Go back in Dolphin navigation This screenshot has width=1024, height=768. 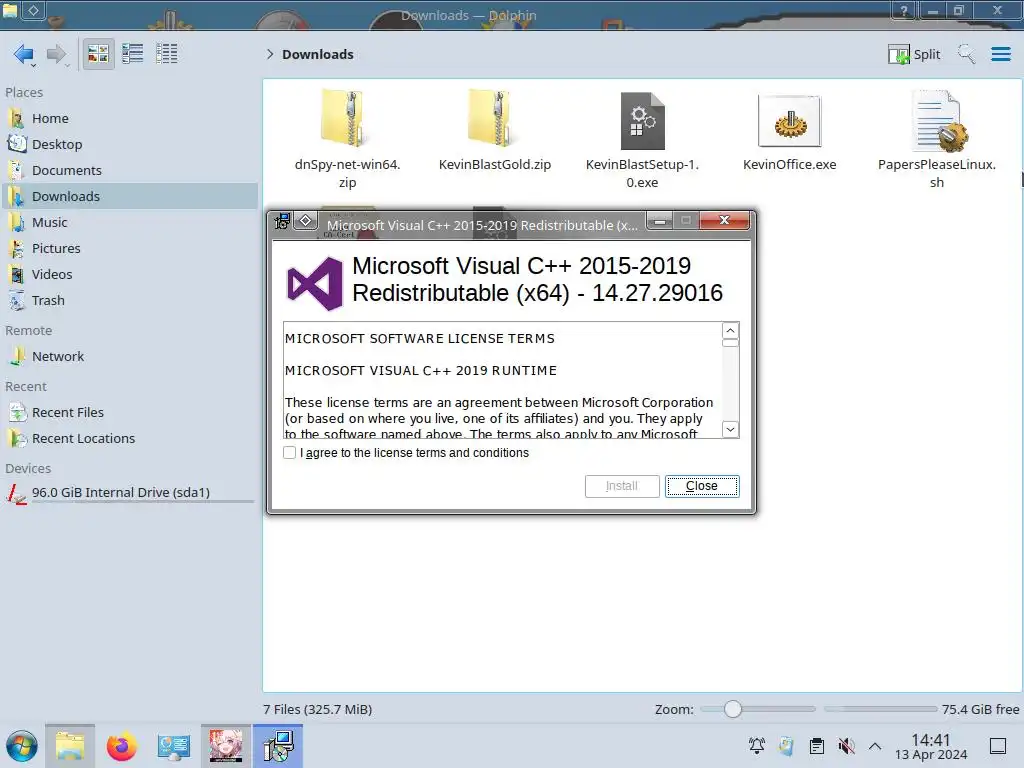tap(24, 54)
